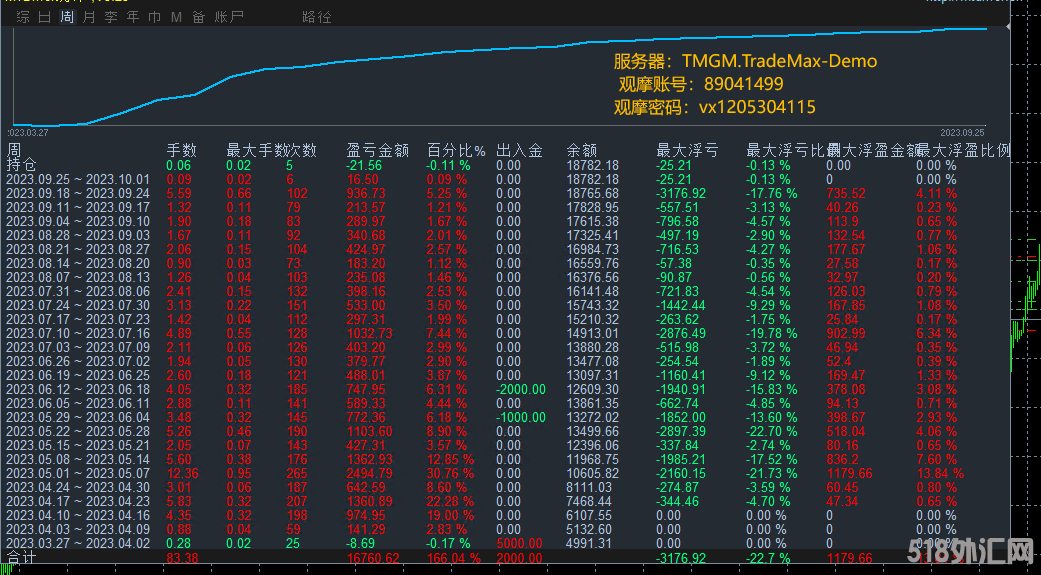Click the 持仓 open positions row label

(x=21, y=165)
